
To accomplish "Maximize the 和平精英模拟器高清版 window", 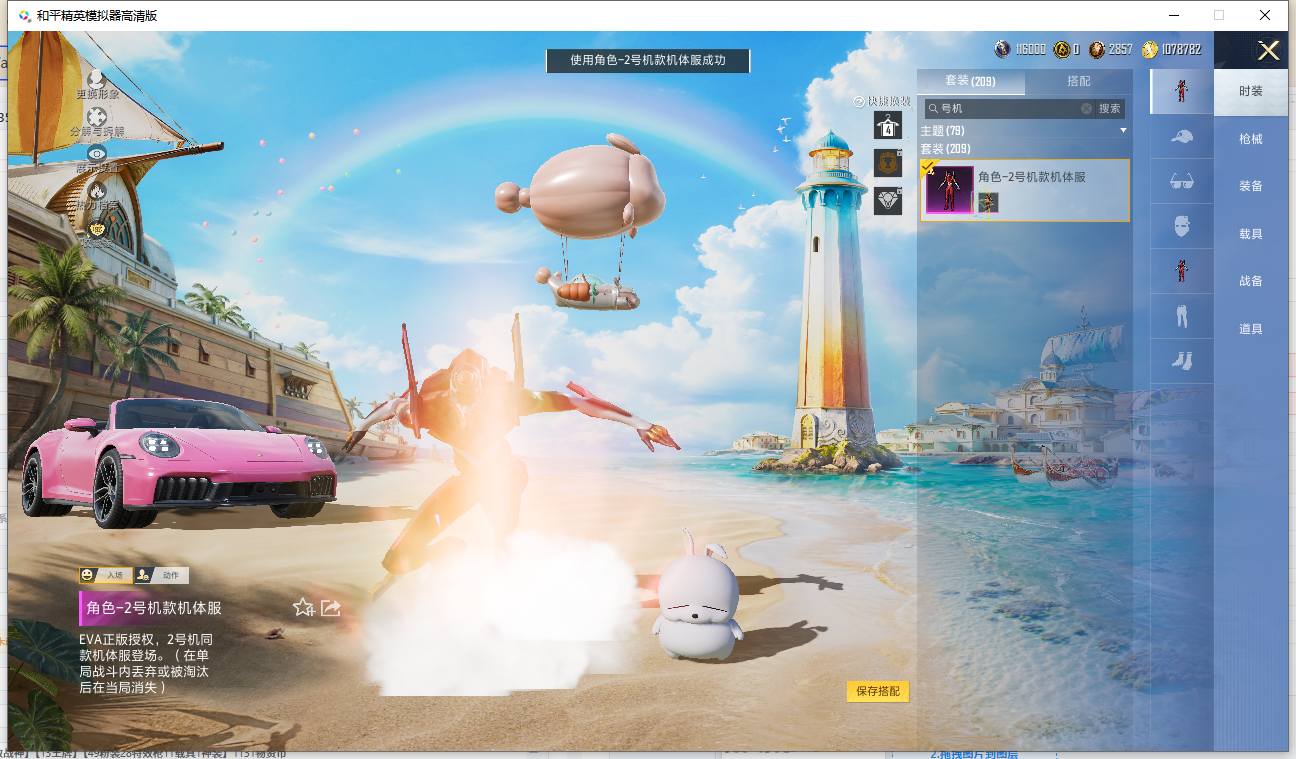I will [1219, 15].
